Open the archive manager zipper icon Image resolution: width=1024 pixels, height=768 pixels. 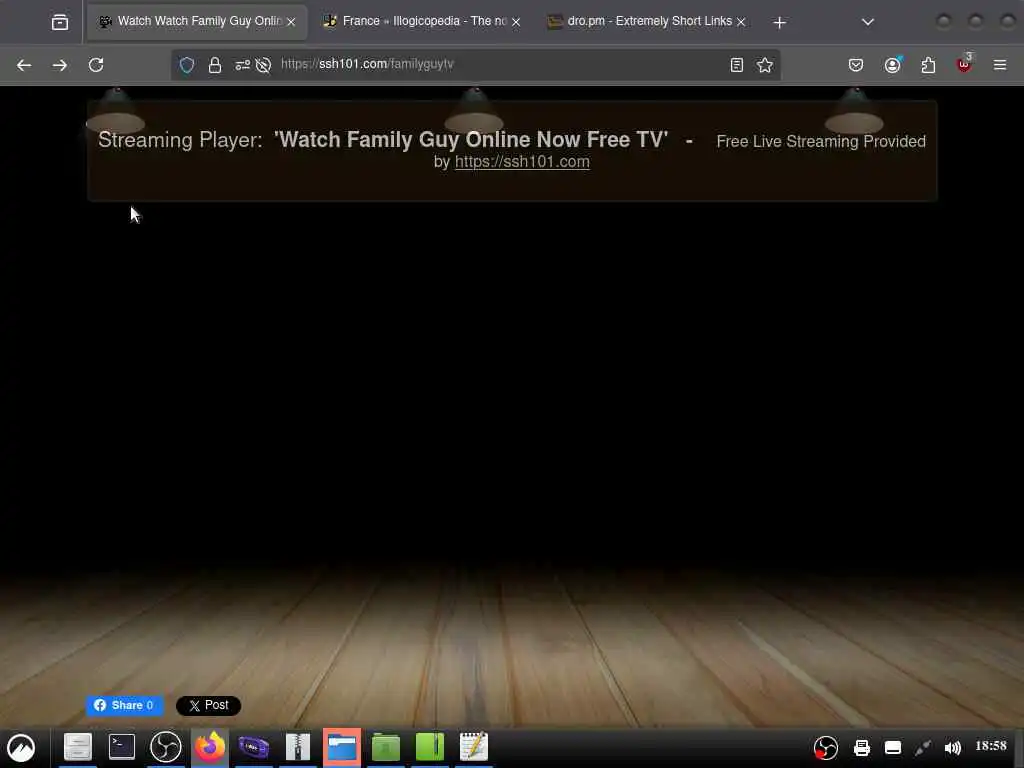click(x=298, y=747)
